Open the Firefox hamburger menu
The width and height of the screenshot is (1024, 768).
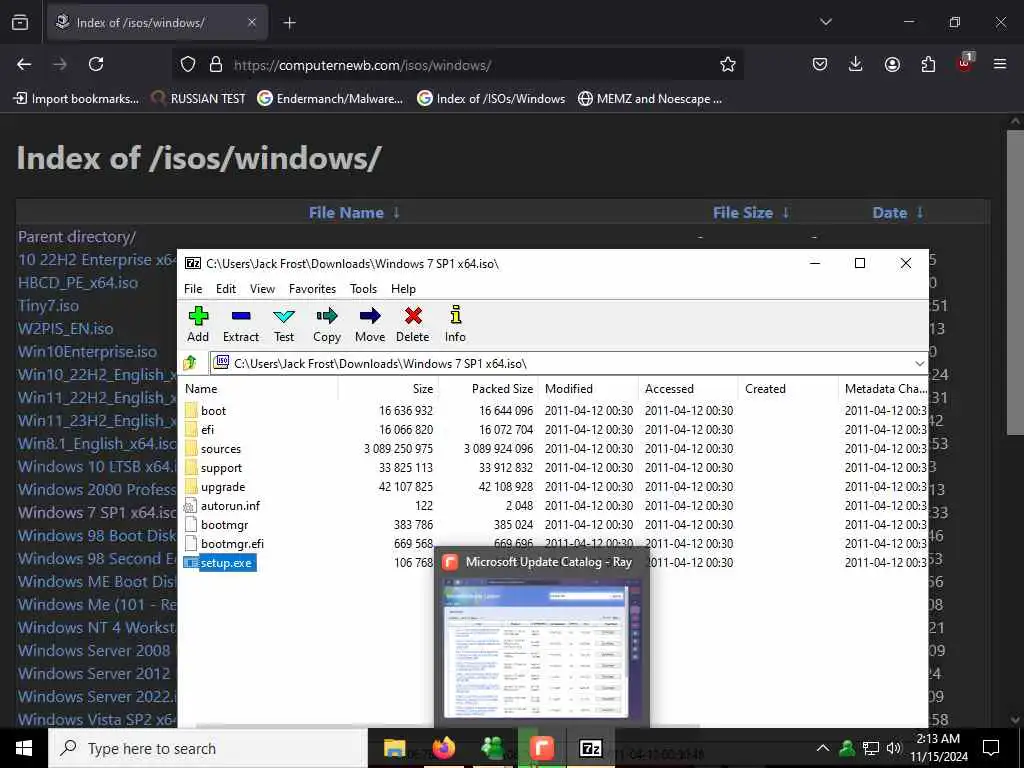tap(1000, 64)
